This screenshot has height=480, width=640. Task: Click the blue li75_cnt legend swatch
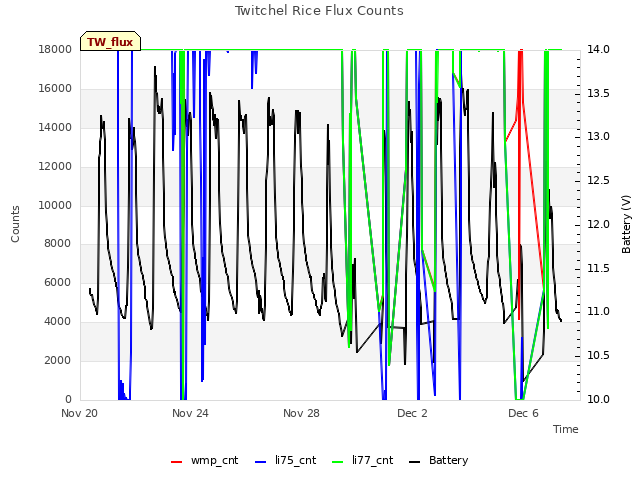(x=260, y=462)
